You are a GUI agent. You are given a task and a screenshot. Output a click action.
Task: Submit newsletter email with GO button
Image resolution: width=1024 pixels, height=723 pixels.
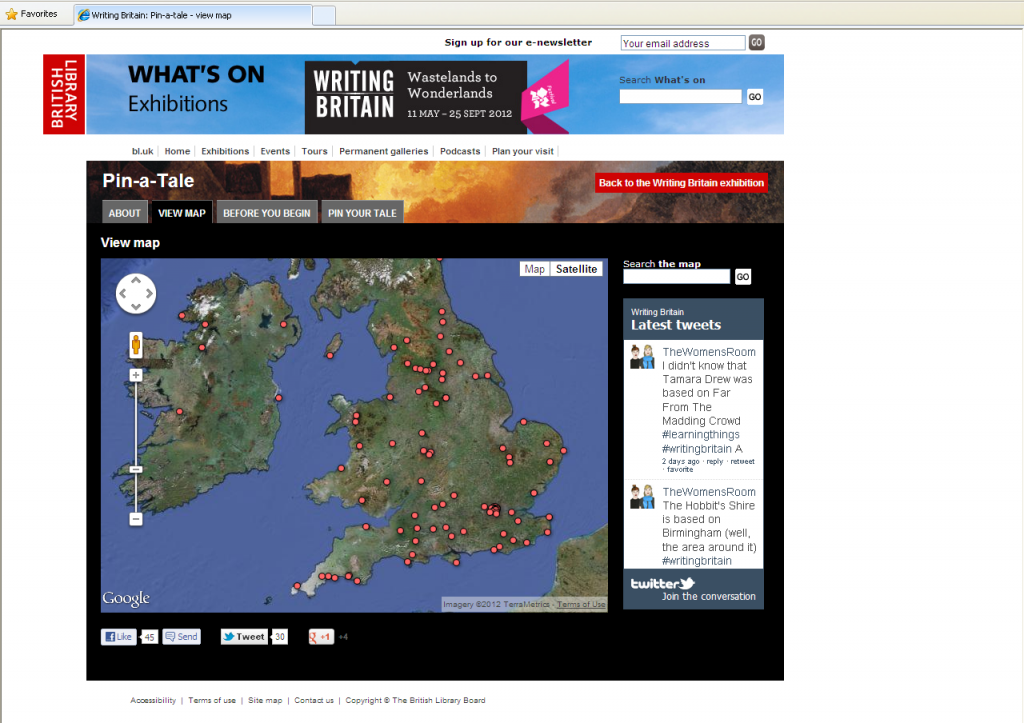[756, 42]
